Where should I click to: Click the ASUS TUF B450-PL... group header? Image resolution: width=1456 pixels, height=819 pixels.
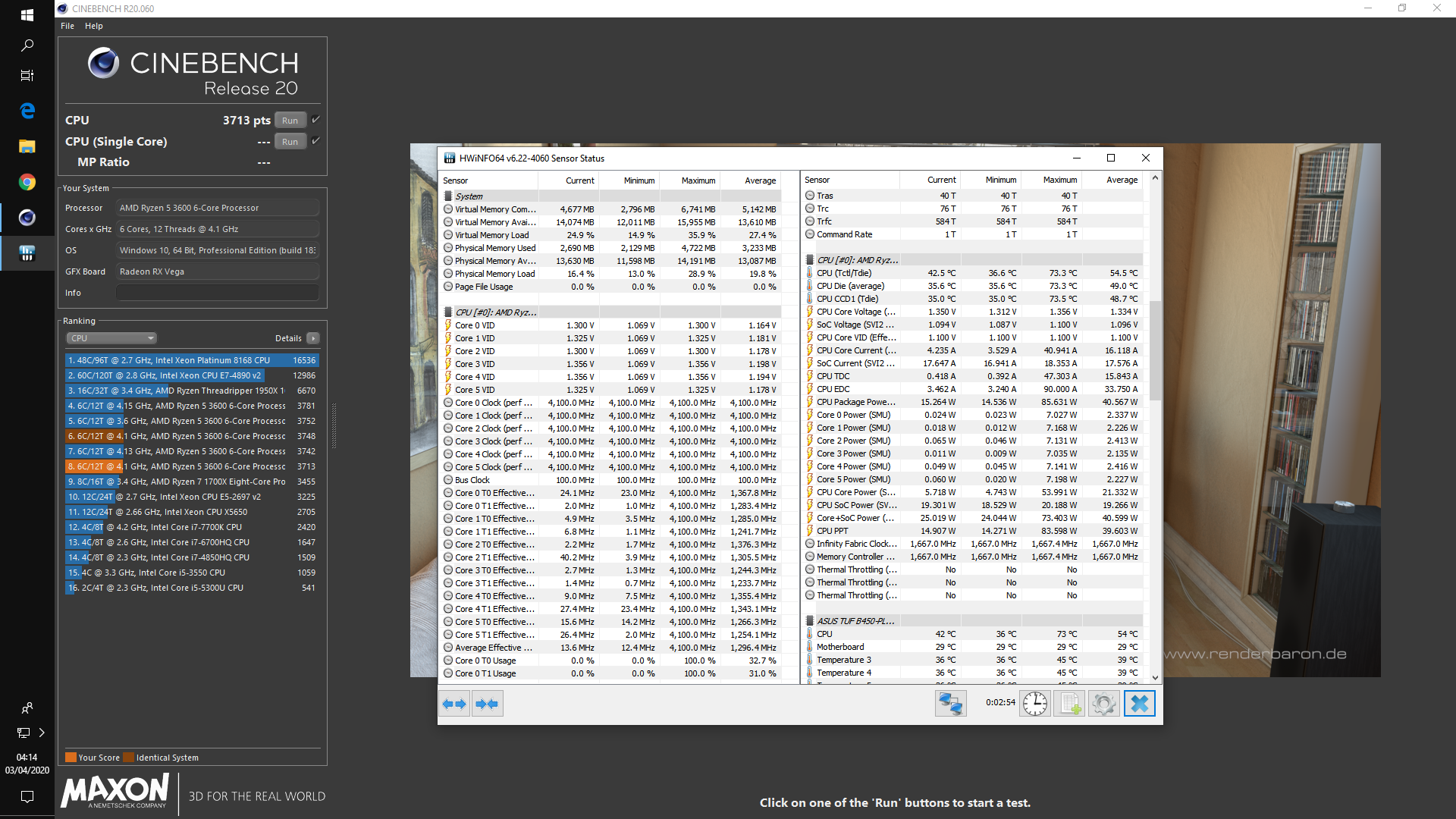click(974, 621)
